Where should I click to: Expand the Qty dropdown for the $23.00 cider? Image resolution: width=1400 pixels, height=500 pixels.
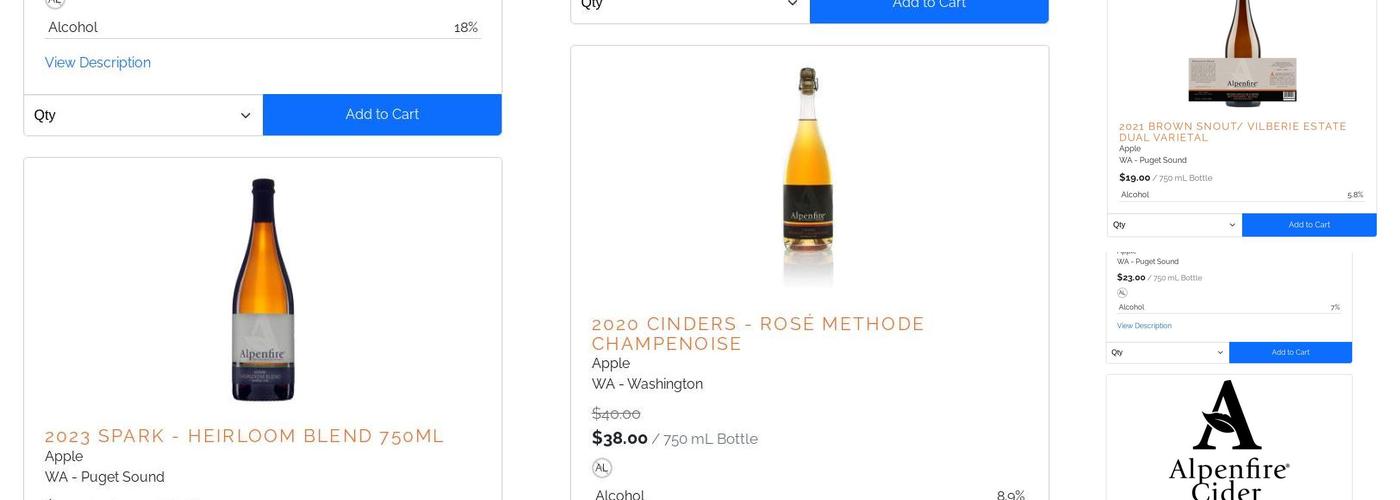point(1167,353)
